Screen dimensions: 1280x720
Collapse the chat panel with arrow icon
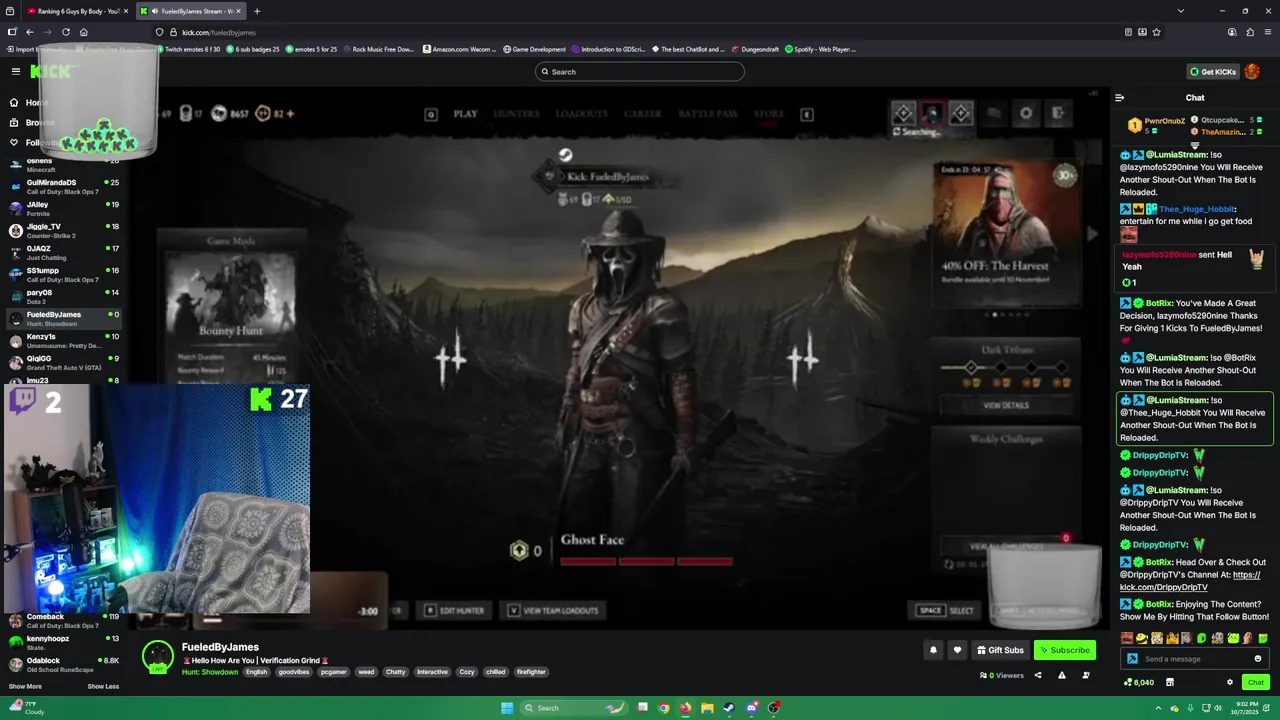point(1119,97)
